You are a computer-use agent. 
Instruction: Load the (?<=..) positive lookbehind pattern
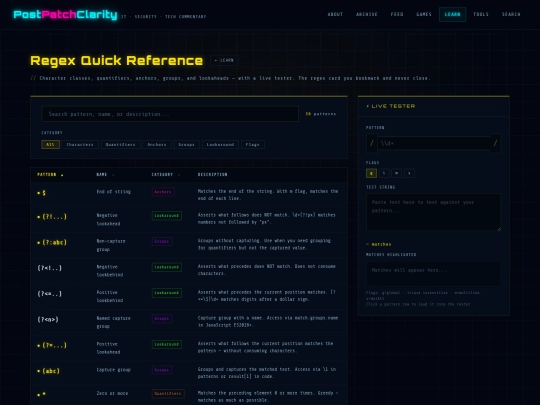pos(189,297)
